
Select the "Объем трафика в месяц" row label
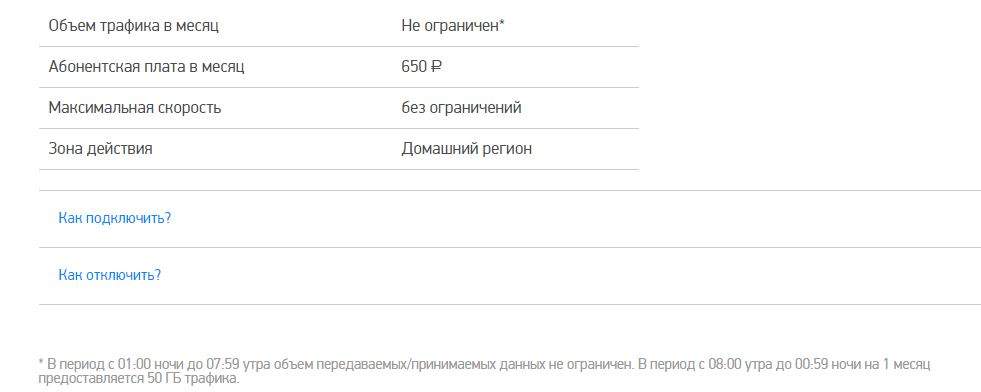pos(134,26)
